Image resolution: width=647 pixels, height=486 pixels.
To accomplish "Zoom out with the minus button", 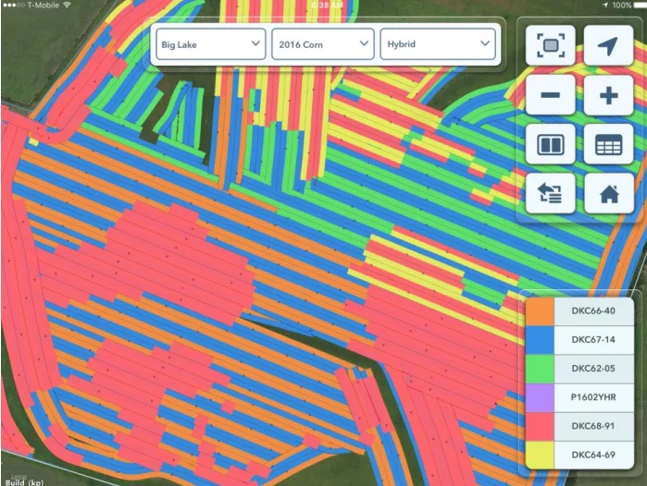I will click(552, 97).
